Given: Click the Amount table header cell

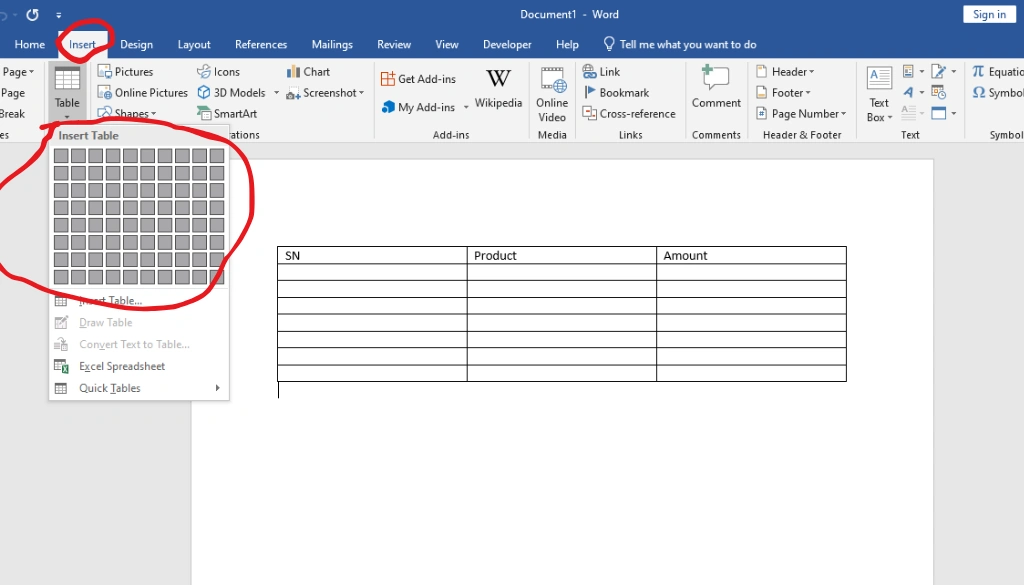Looking at the screenshot, I should (x=751, y=255).
